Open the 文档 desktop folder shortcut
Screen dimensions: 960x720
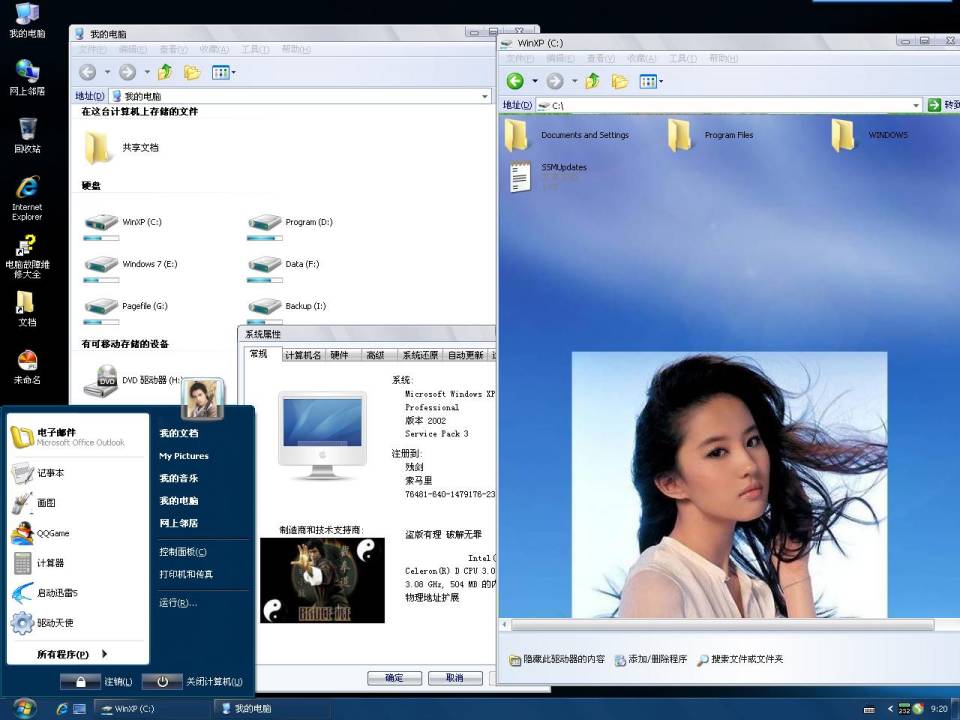tap(27, 309)
